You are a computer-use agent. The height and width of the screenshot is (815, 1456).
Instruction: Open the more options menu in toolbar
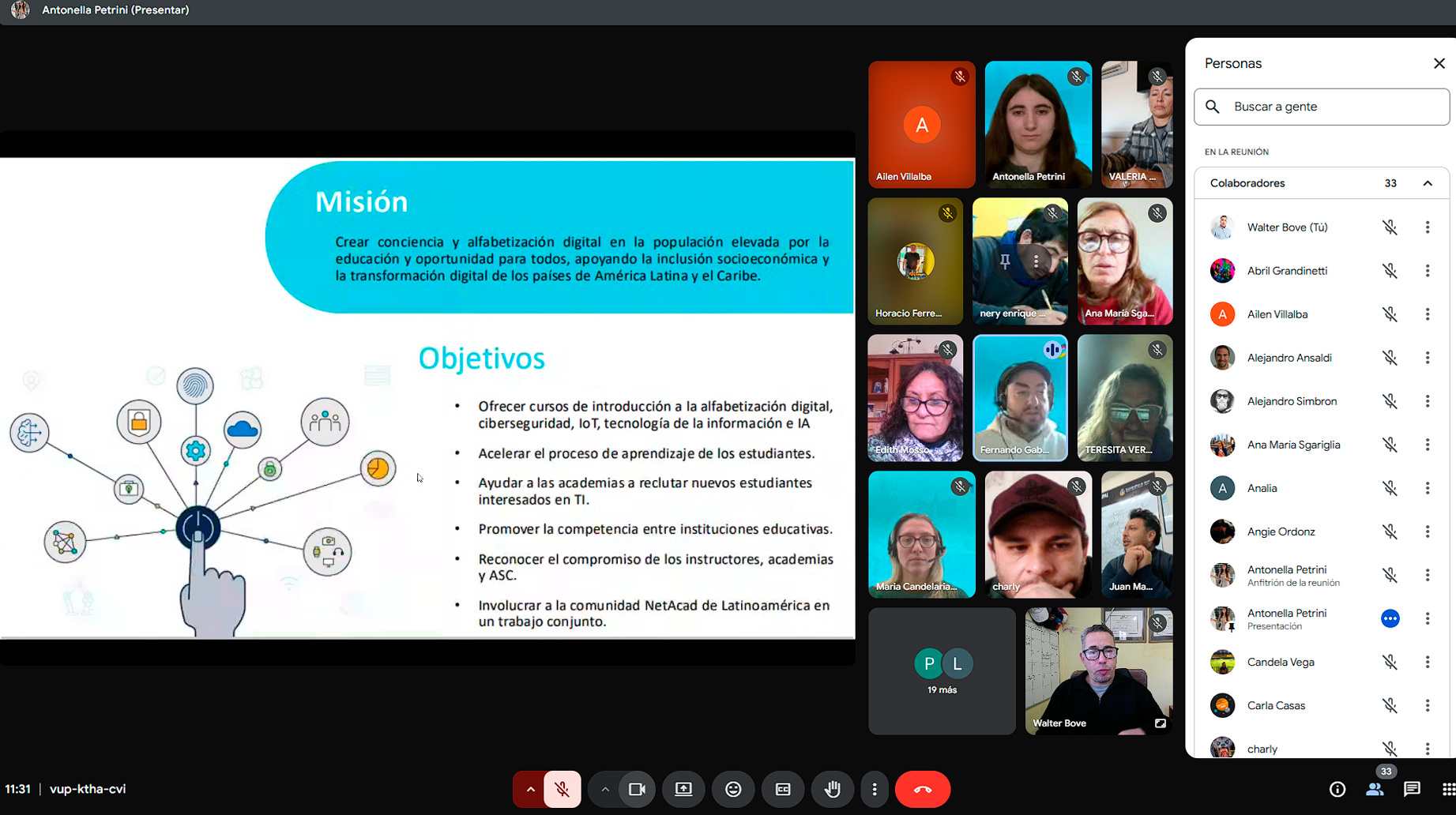[875, 789]
